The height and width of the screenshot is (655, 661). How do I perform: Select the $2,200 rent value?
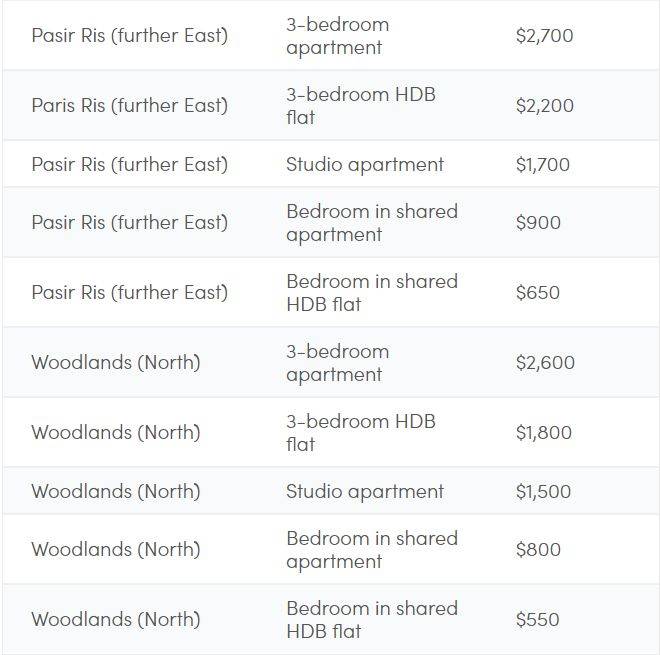coord(544,106)
